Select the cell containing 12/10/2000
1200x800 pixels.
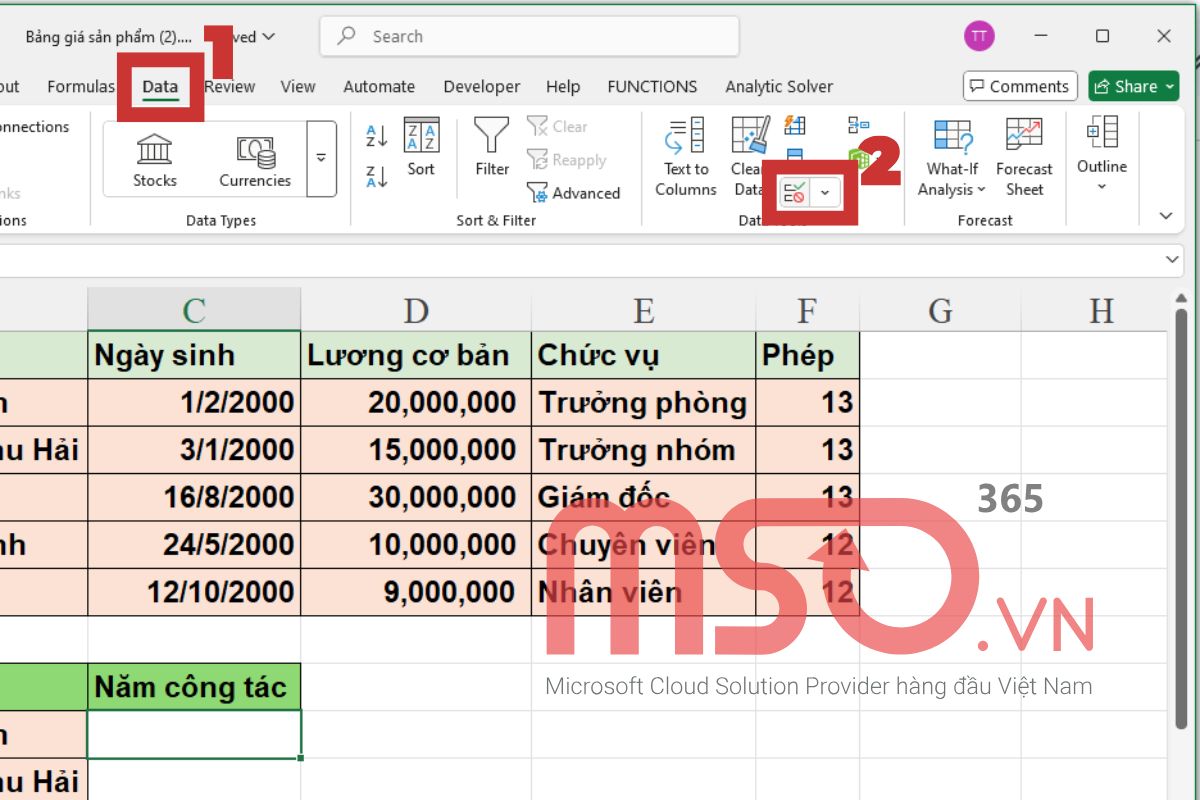194,592
